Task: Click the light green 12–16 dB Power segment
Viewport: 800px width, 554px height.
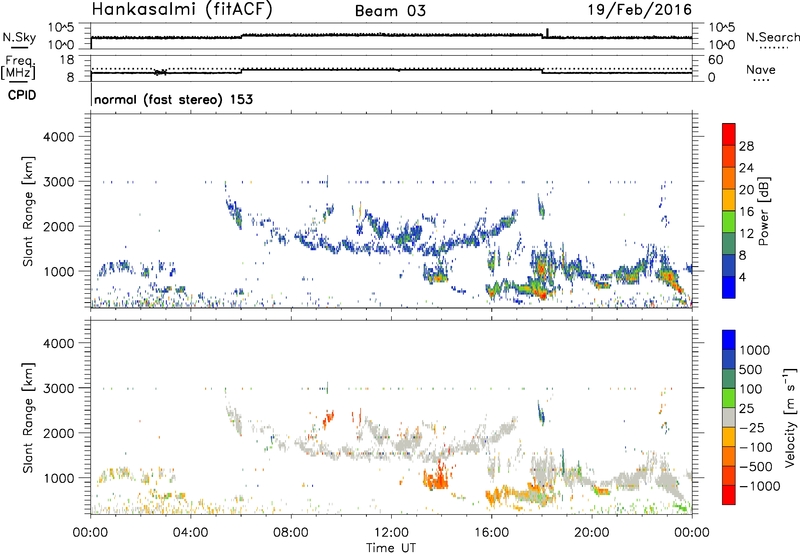Action: (729, 221)
